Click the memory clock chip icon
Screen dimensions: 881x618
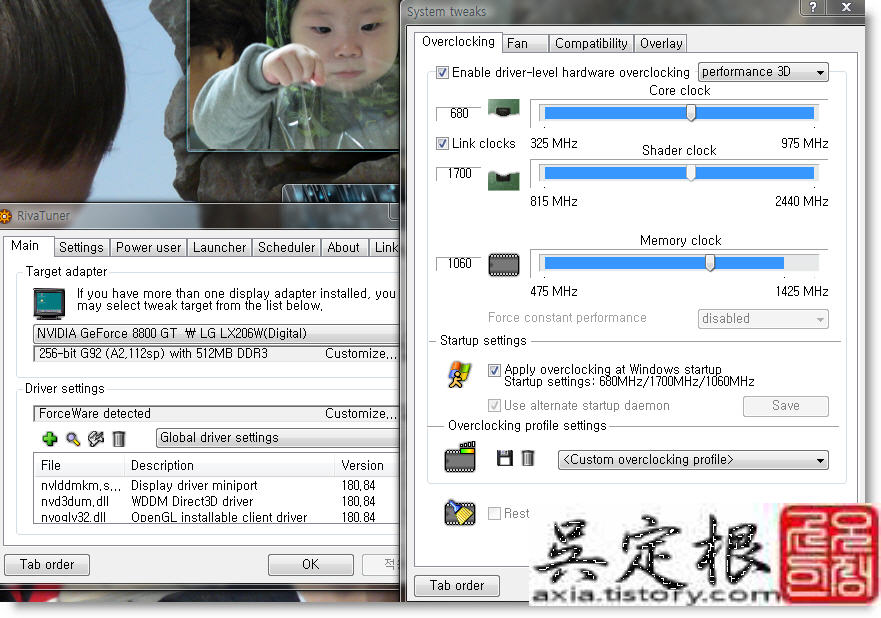click(504, 265)
